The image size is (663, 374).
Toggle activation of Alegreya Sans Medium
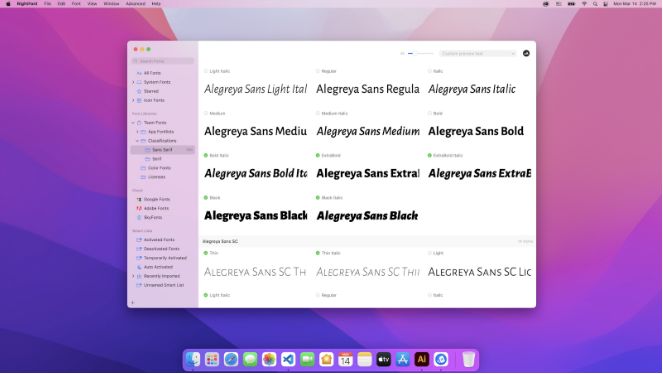click(x=206, y=114)
